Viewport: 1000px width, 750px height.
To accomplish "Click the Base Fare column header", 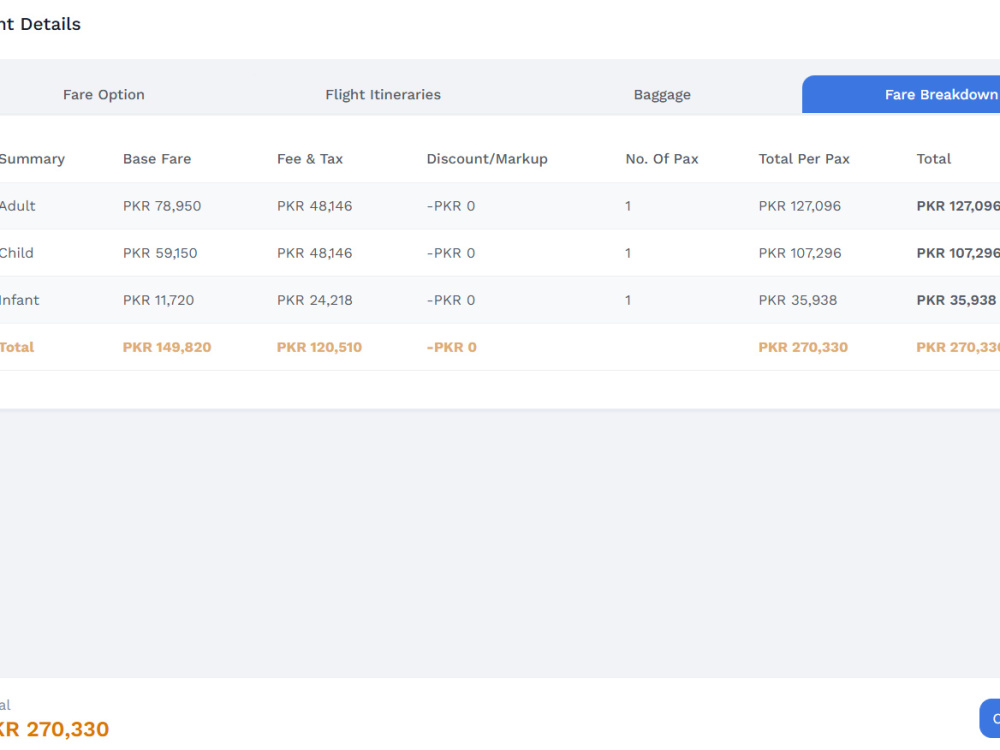I will (x=157, y=159).
